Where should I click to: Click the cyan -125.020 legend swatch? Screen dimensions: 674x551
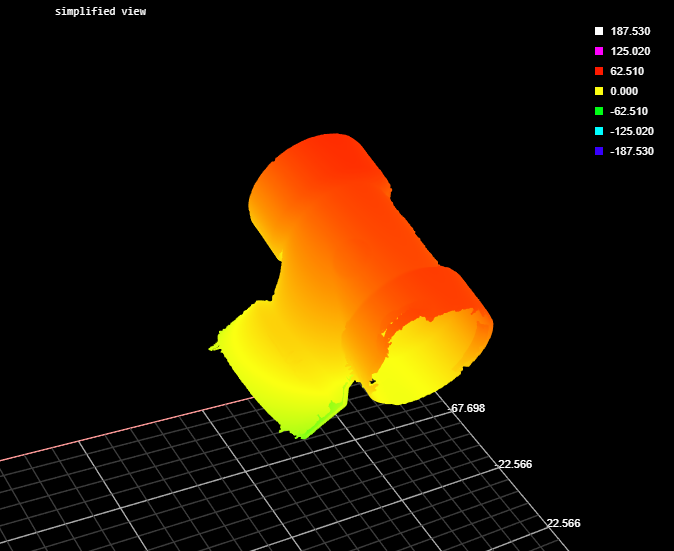point(599,131)
